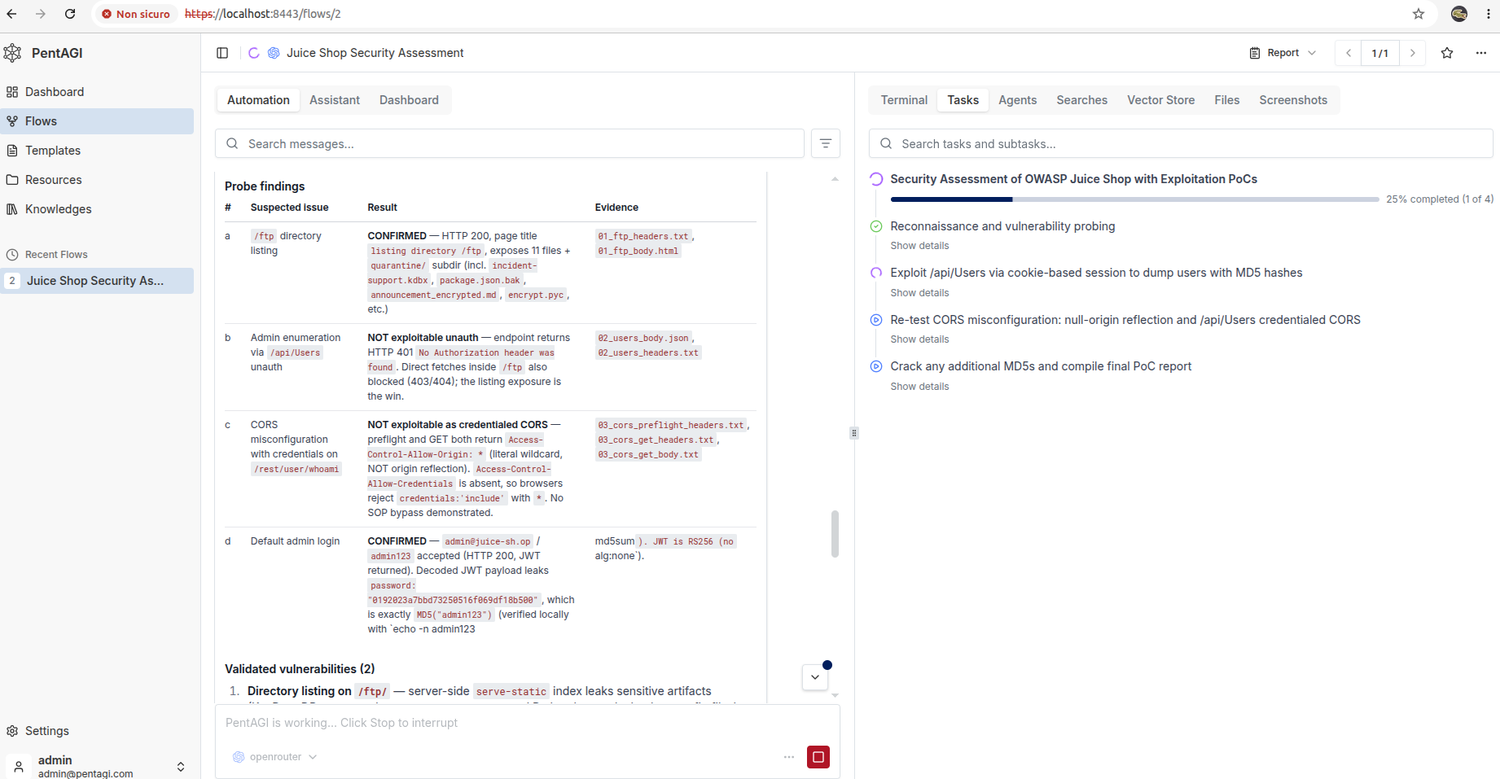Click the evidence file '03_cors_preflight_headers.txt'
This screenshot has height=779, width=1500.
pos(671,425)
